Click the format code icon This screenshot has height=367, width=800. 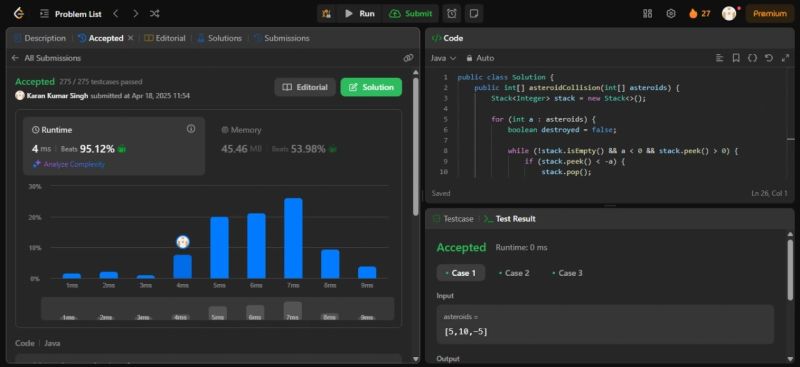(719, 58)
